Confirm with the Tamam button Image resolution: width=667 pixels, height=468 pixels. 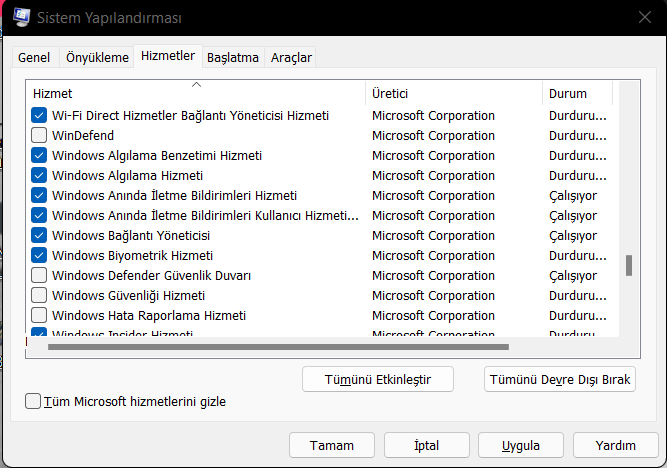331,445
